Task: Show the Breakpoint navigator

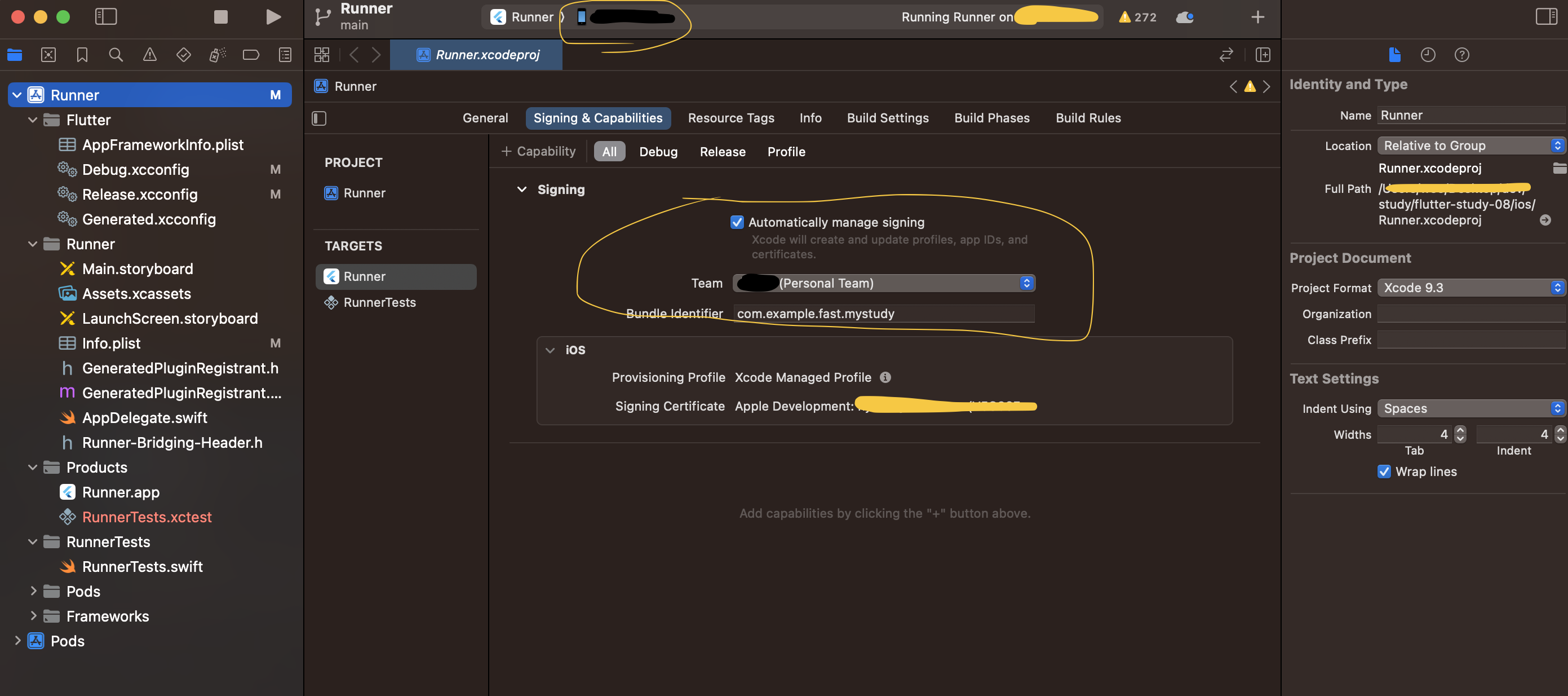Action: (251, 55)
